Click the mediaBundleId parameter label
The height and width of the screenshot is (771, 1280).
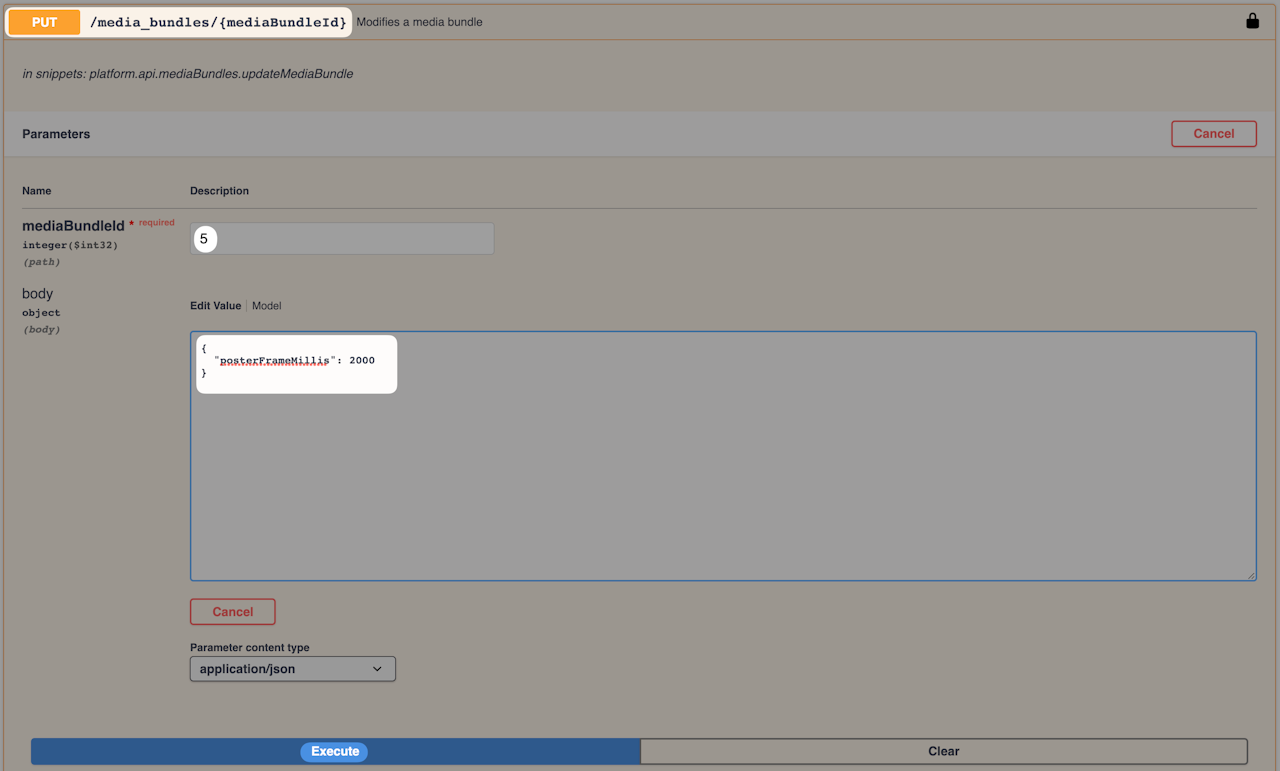click(x=73, y=226)
